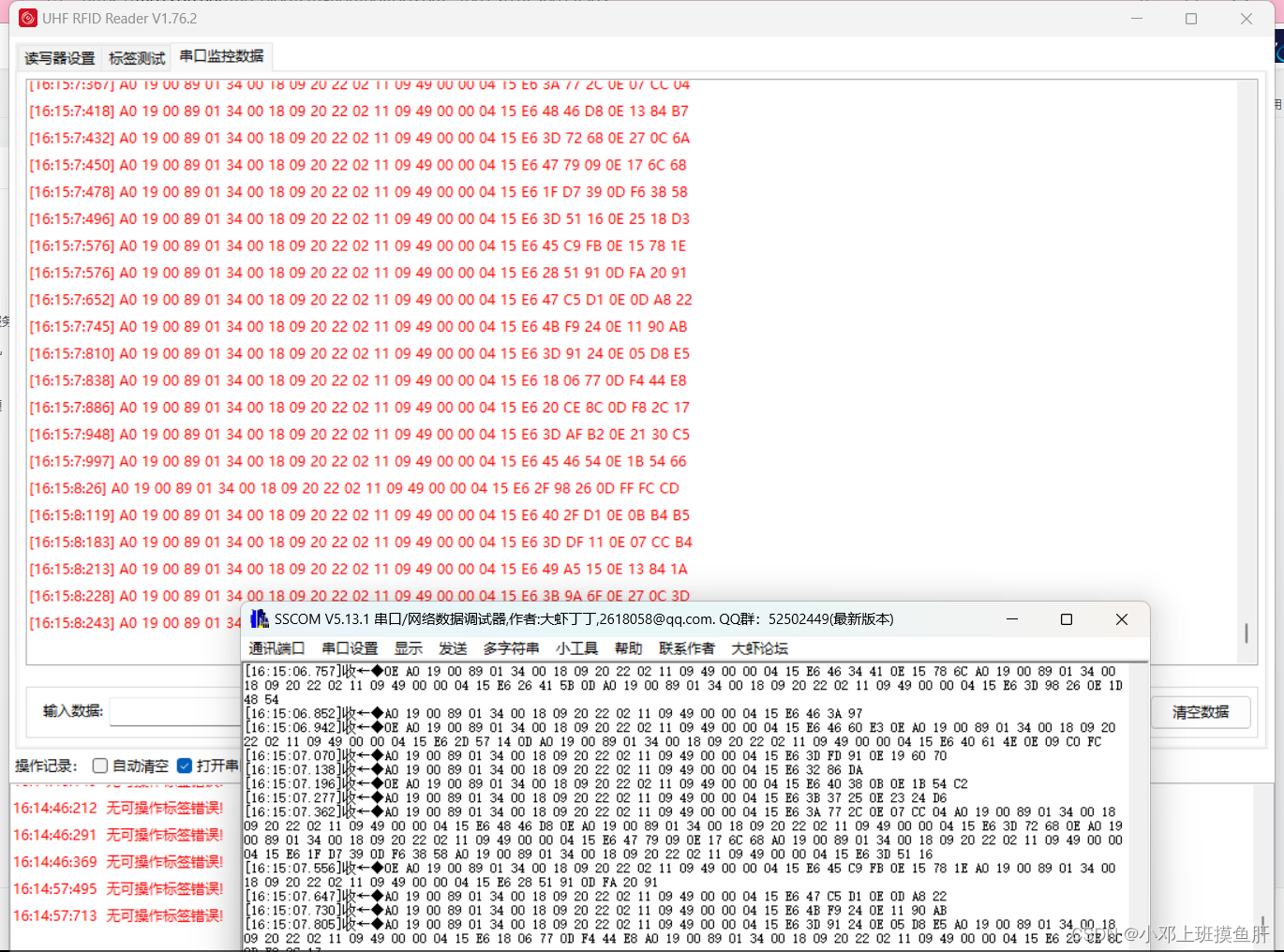Click the 输入数据 input field
Image resolution: width=1284 pixels, height=952 pixels.
tap(175, 712)
